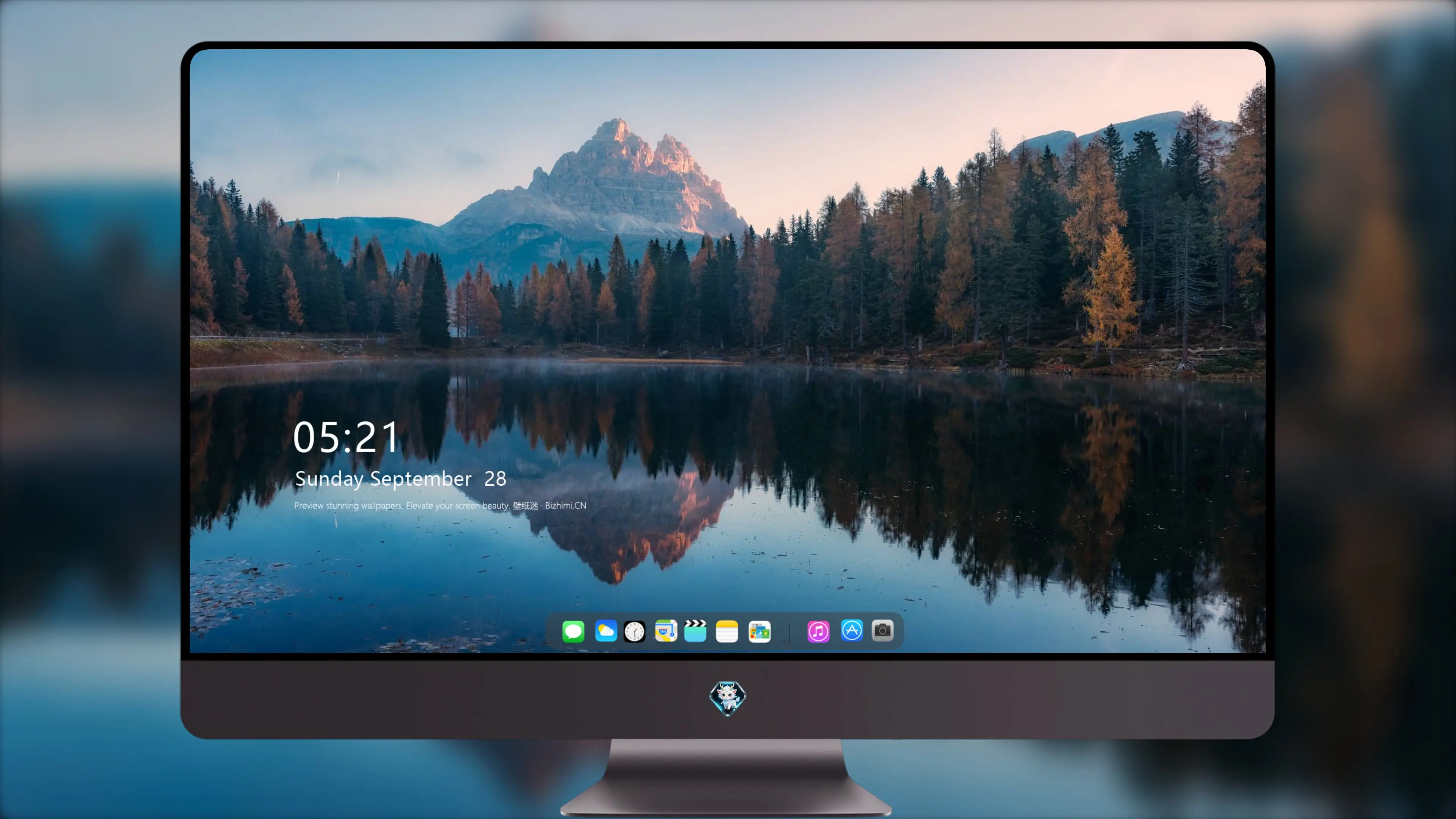Screen dimensions: 1456x819
Task: Click the dragon mascot logo below the screen
Action: coord(728,698)
